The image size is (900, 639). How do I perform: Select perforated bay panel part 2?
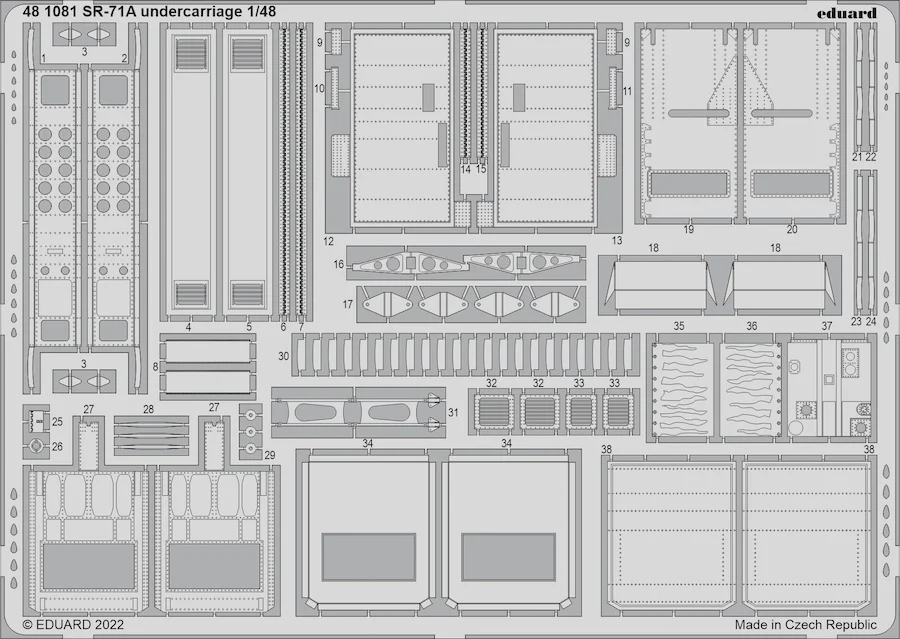114,207
